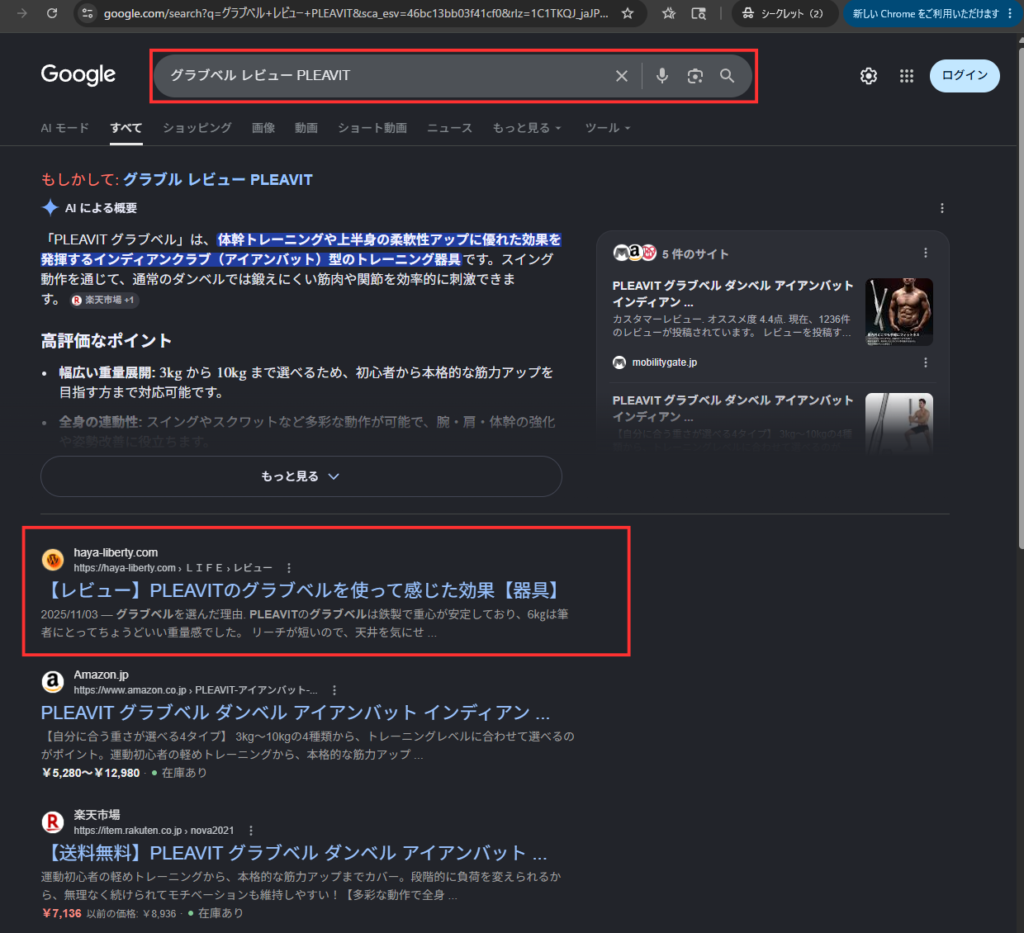Open the first PLEAVIT グラブベル source card title
This screenshot has height=933, width=1024.
pos(733,294)
